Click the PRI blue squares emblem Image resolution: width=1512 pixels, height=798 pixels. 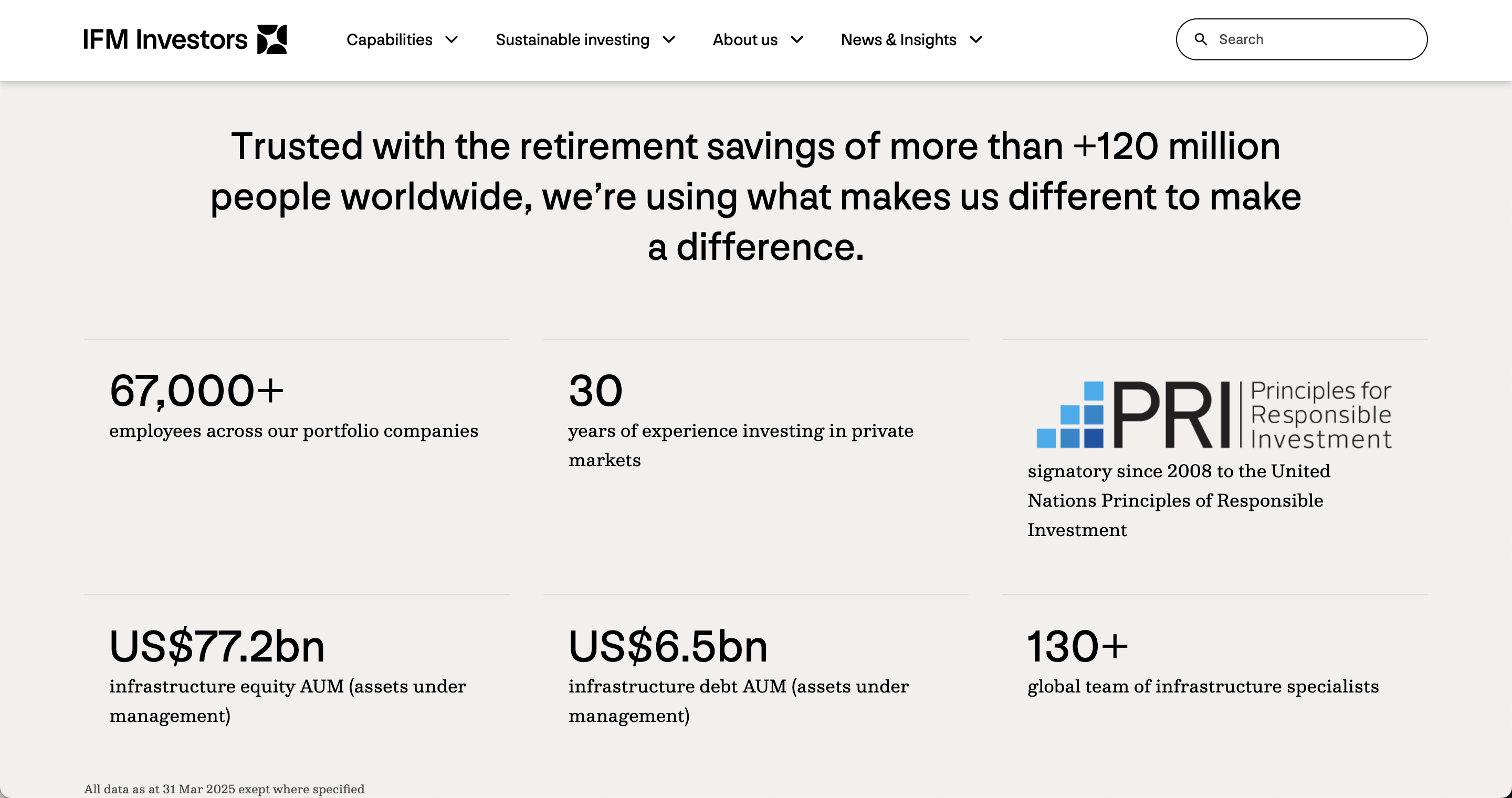[1069, 415]
